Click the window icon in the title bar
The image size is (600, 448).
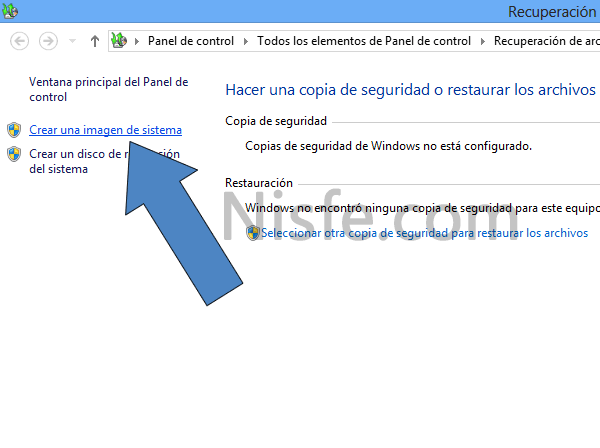[x=11, y=12]
